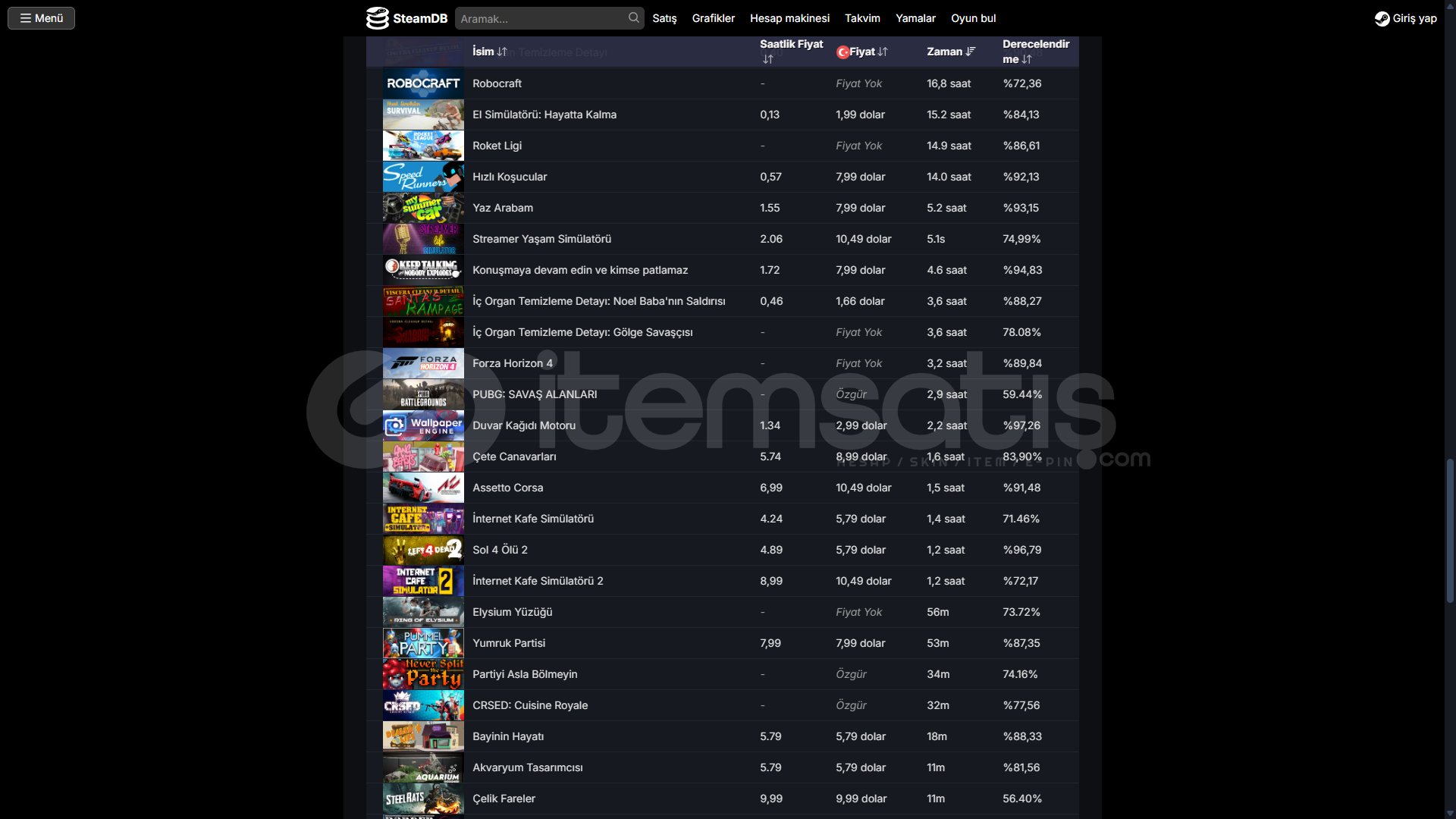The height and width of the screenshot is (819, 1456).
Task: Open the Duvar Kağıdı Motoru link
Action: pyautogui.click(x=524, y=425)
